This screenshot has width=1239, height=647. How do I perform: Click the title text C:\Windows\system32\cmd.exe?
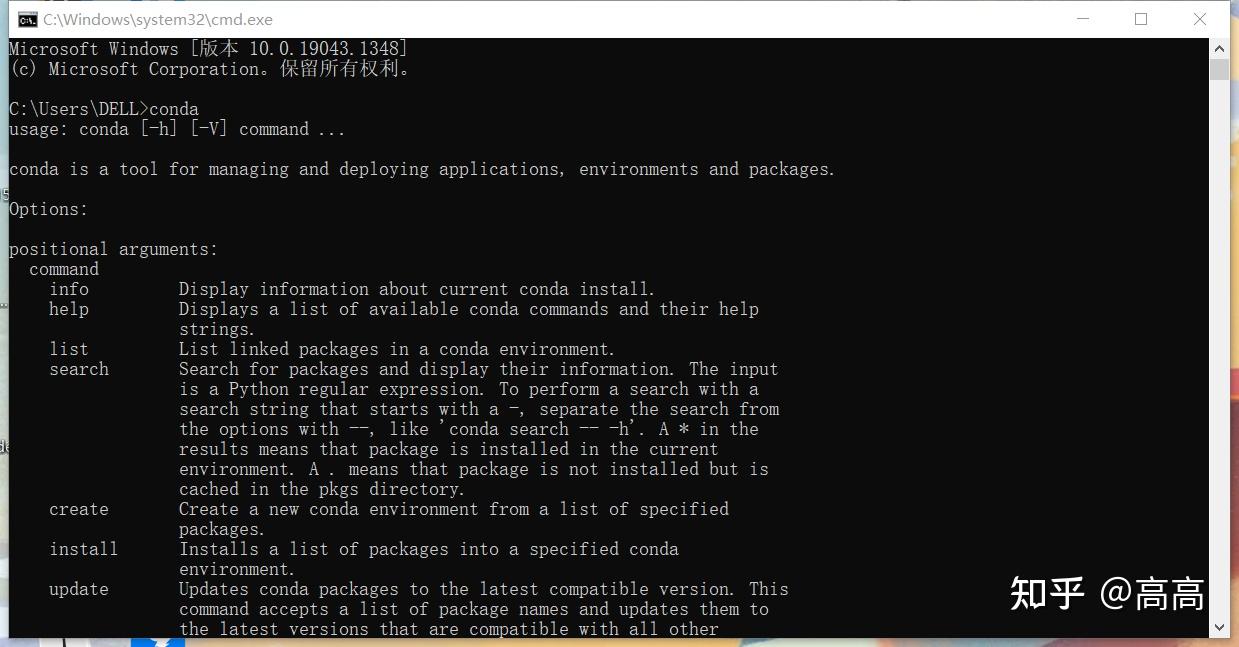[x=158, y=20]
